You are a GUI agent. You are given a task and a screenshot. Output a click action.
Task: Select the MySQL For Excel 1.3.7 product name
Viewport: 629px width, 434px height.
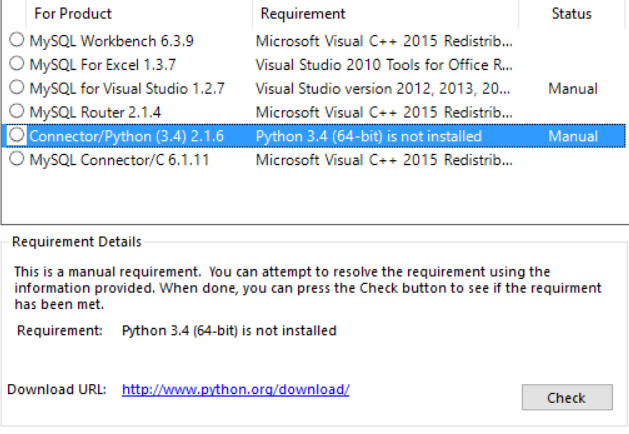tap(103, 65)
